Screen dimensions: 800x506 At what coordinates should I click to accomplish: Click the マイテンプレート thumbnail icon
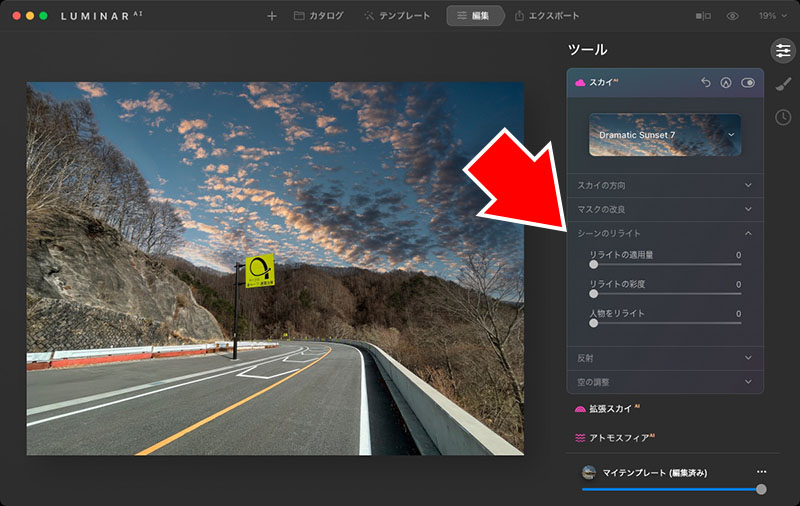pyautogui.click(x=589, y=472)
